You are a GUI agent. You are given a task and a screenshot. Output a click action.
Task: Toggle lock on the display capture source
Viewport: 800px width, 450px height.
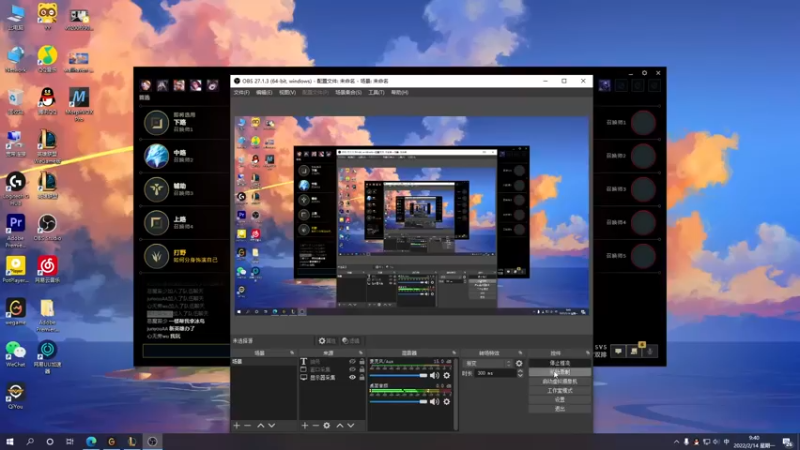pos(362,378)
